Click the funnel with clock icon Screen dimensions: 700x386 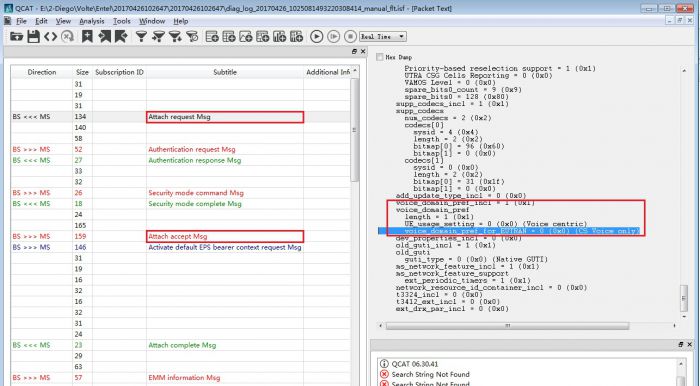tap(192, 37)
